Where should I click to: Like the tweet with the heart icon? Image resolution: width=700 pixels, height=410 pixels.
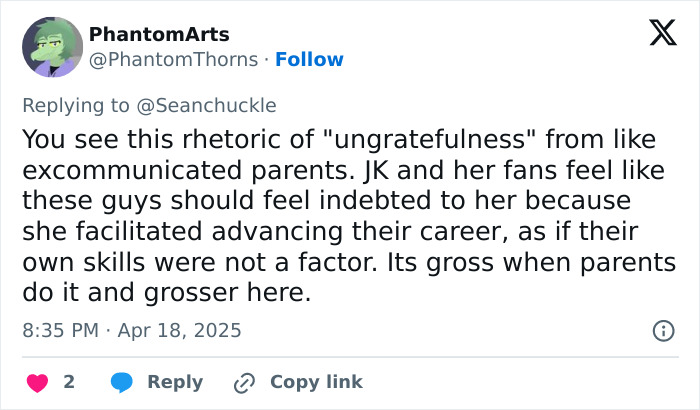[35, 382]
